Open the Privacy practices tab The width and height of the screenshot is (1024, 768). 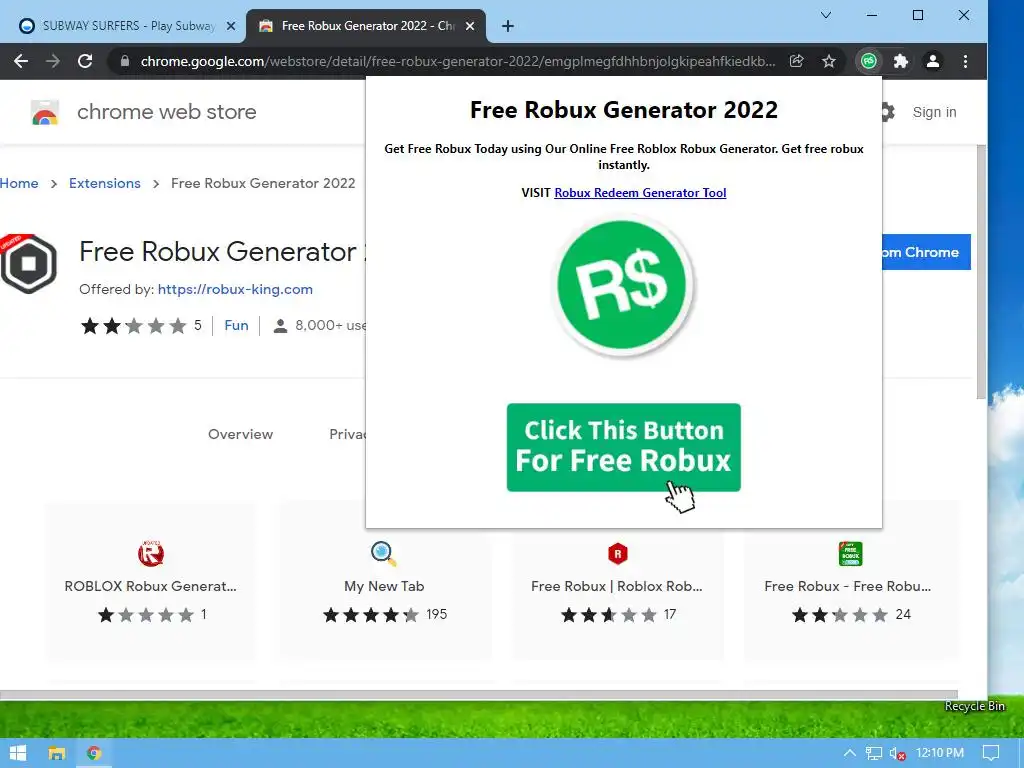click(x=347, y=434)
